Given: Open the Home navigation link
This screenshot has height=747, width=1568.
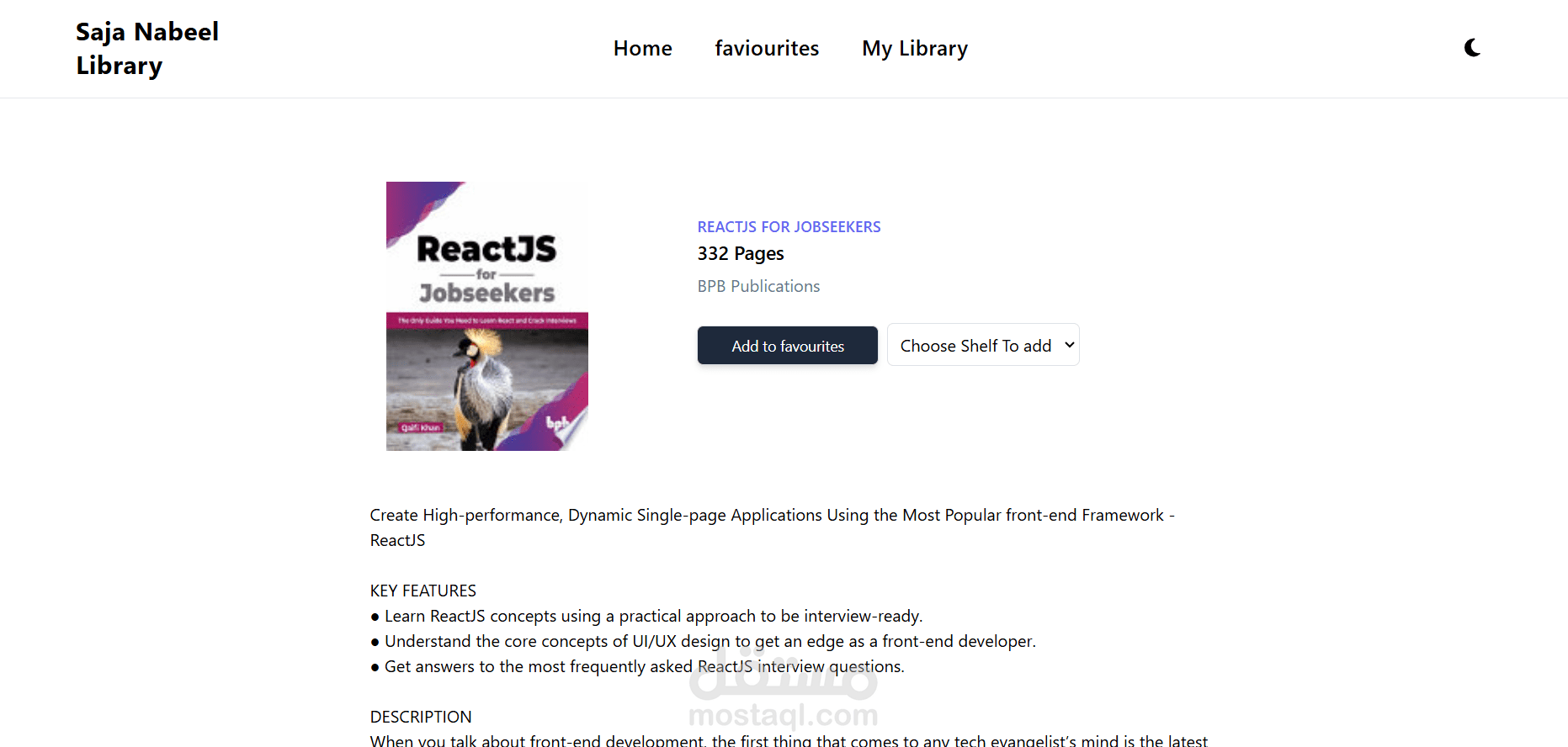Looking at the screenshot, I should pos(642,49).
